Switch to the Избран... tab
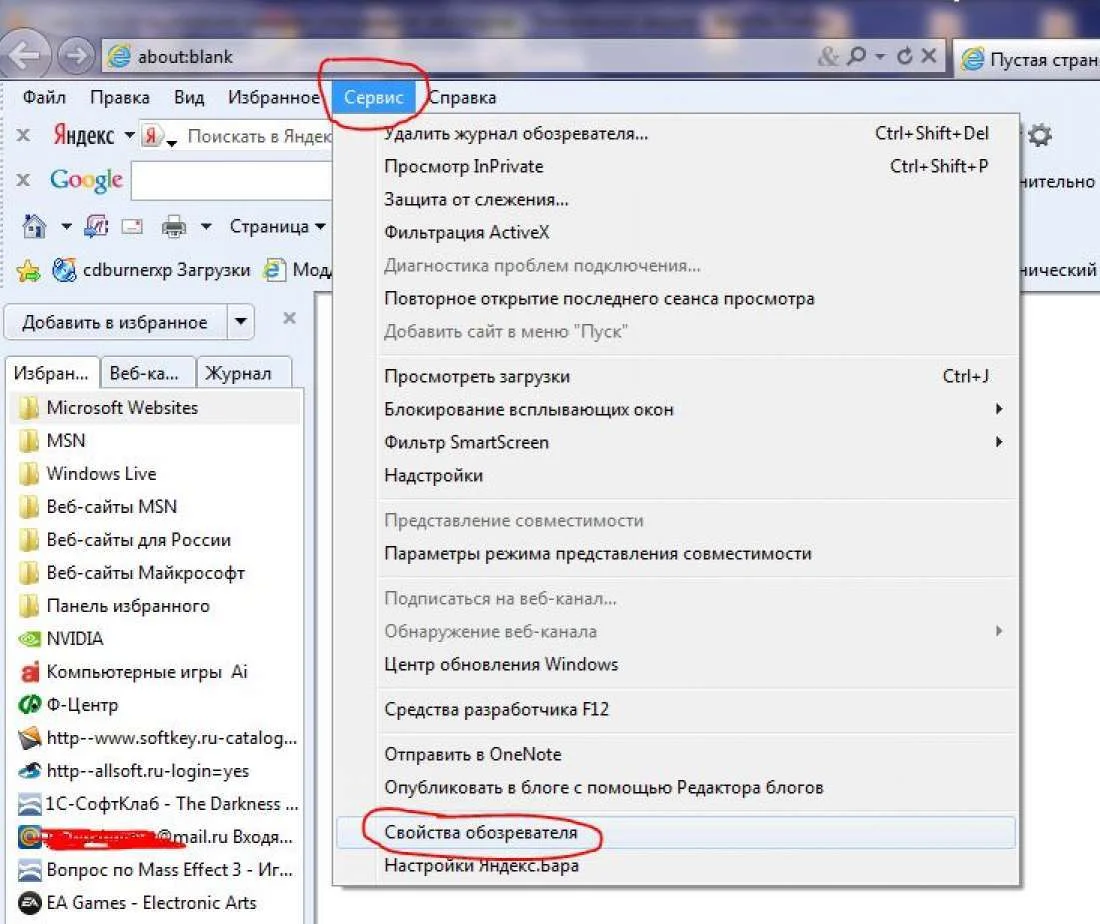 pos(53,373)
